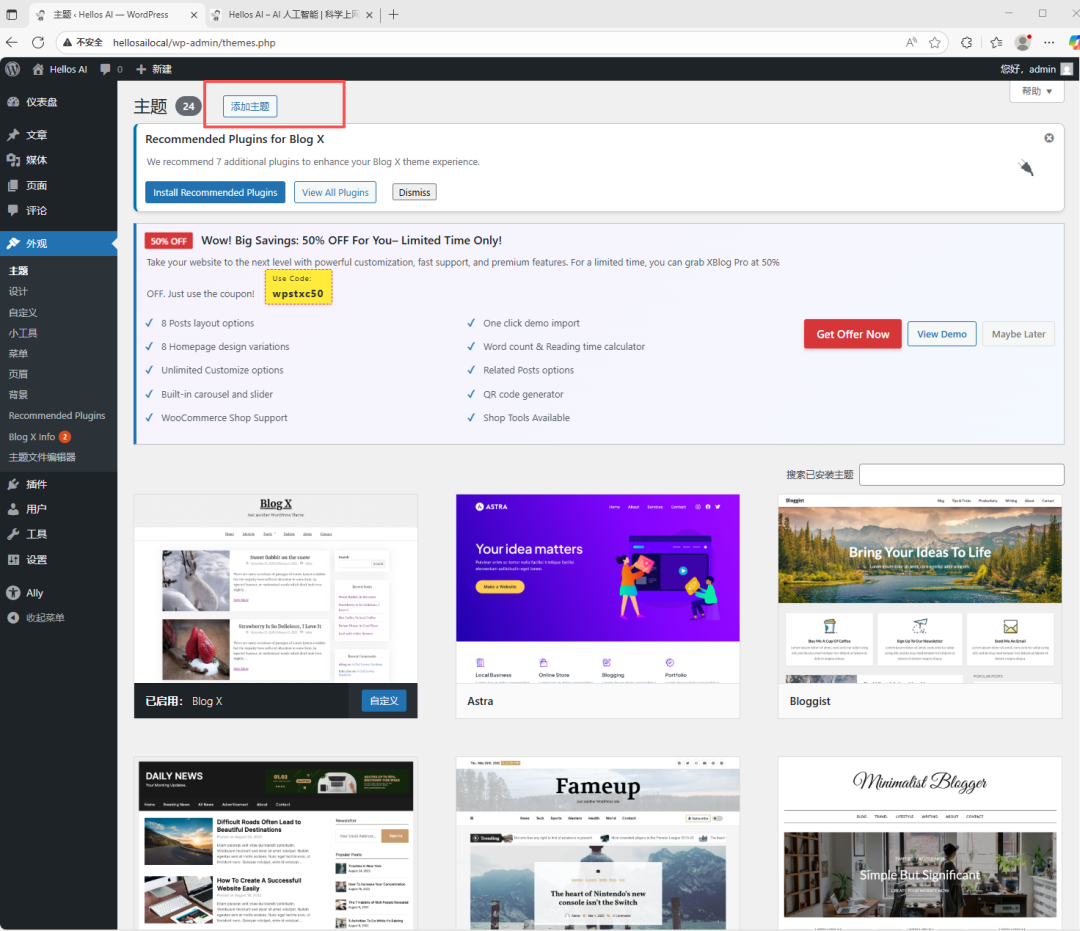Expand the 帮助 help dropdown

[x=1037, y=91]
